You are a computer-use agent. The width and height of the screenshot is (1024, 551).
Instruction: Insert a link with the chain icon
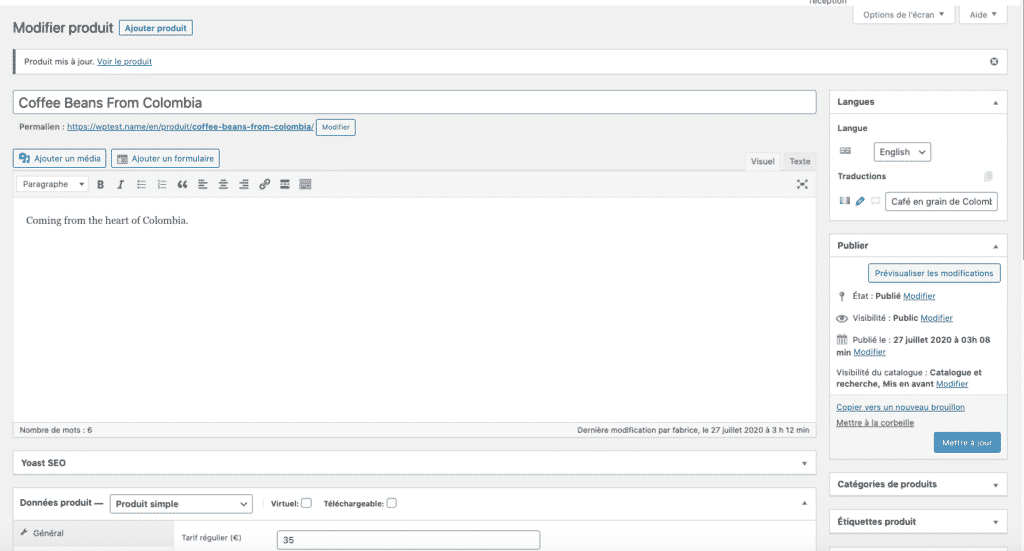264,185
